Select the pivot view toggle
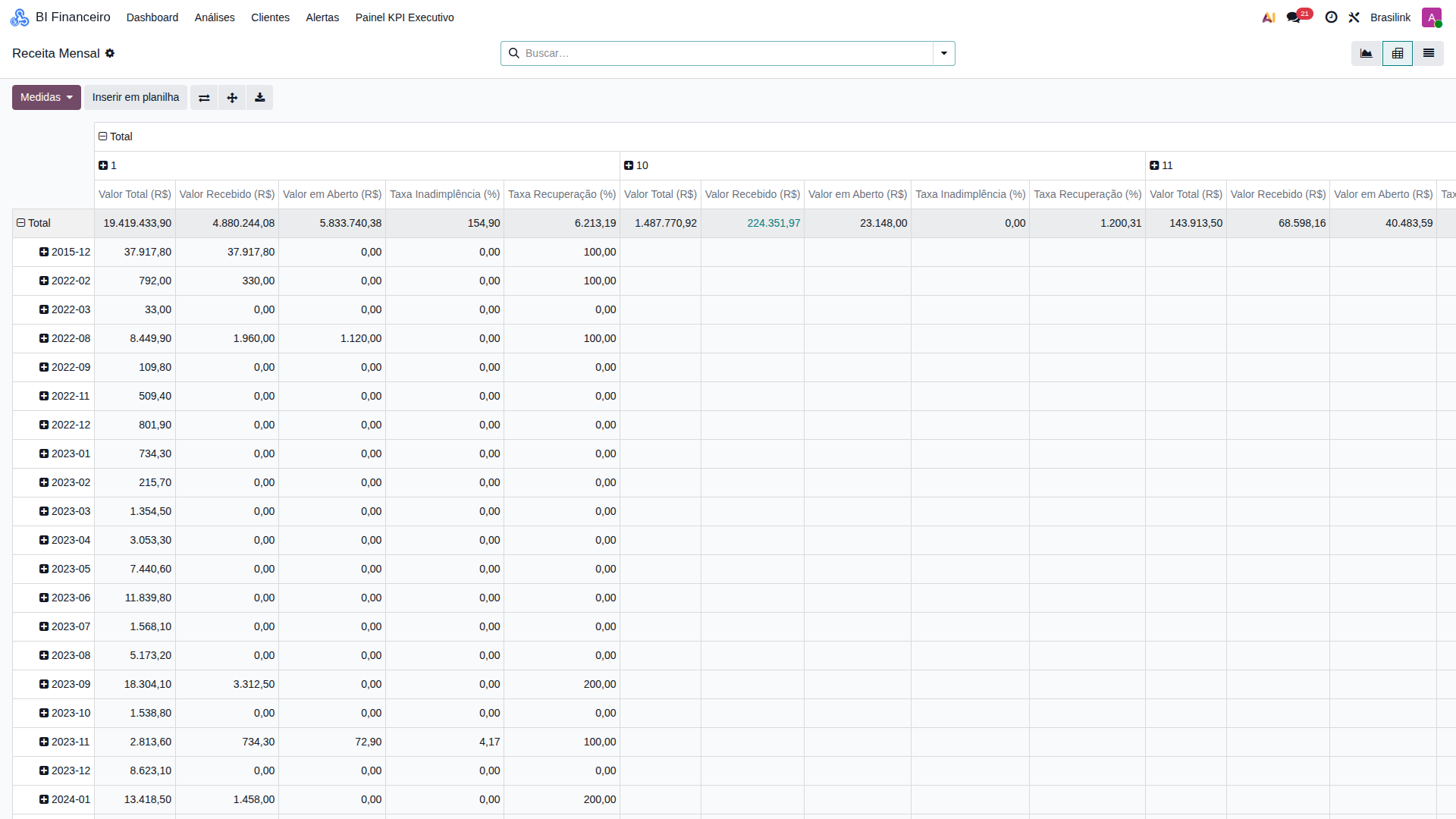This screenshot has height=819, width=1456. click(x=1397, y=54)
